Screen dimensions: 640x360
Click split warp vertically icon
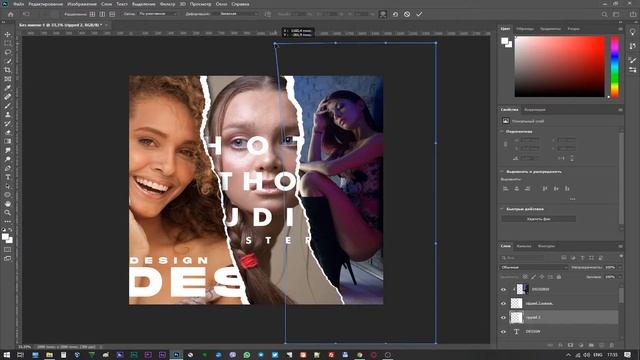(102, 14)
